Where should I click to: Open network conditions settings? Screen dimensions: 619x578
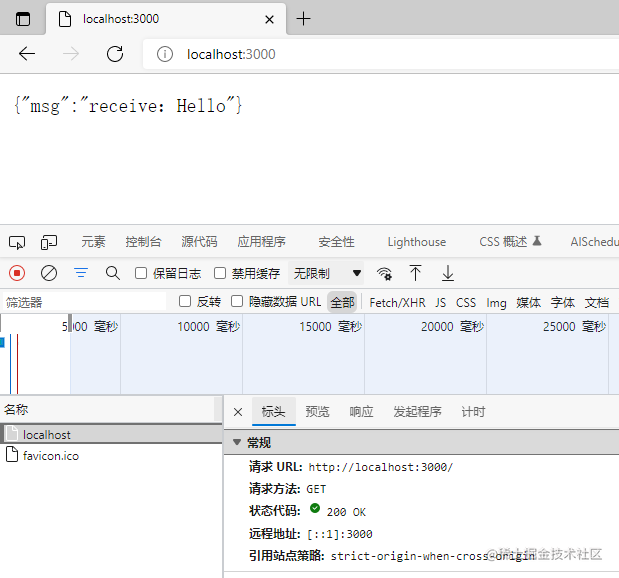click(384, 273)
